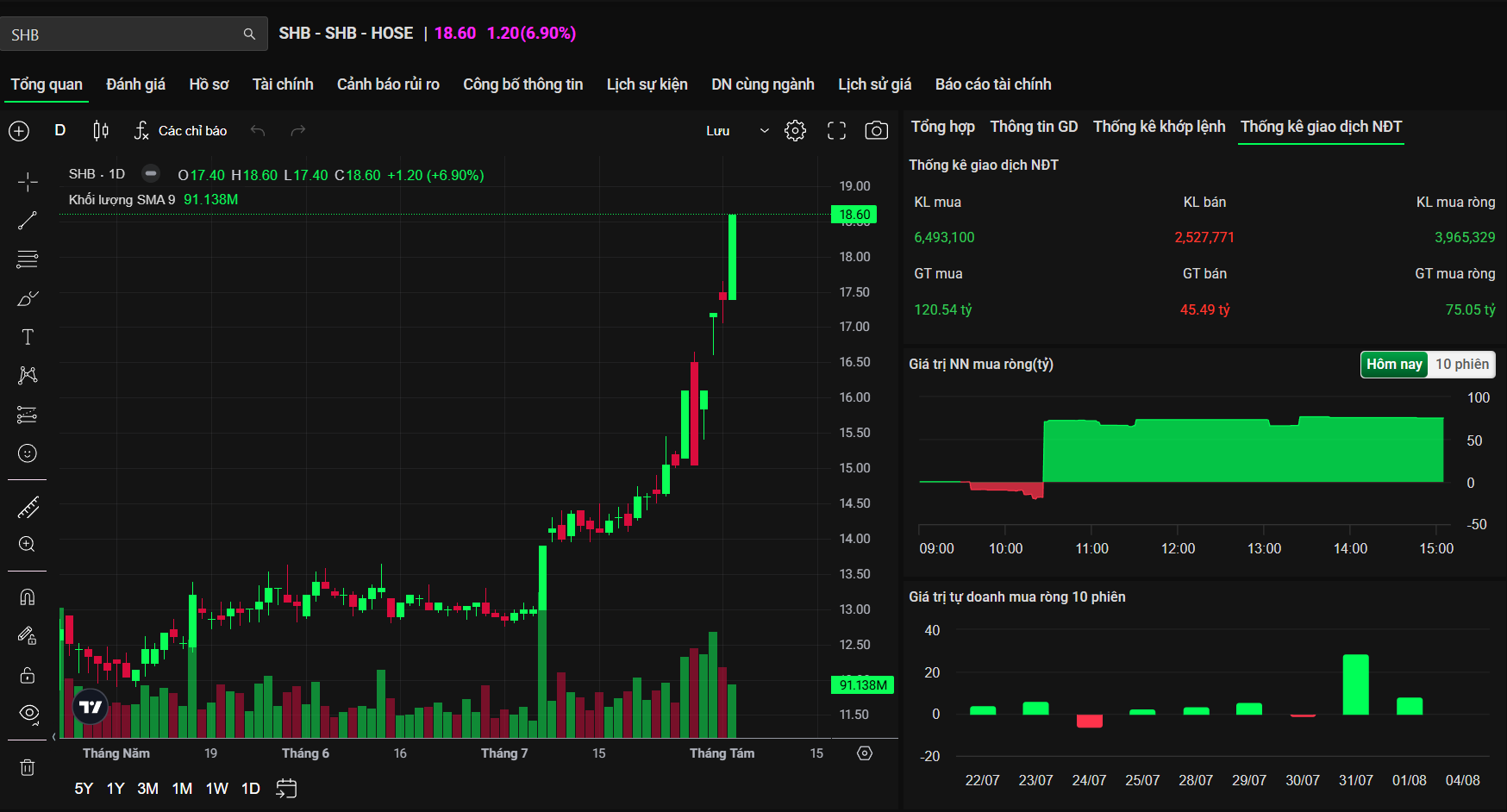Toggle magnet mode
The image size is (1507, 812).
(x=28, y=597)
